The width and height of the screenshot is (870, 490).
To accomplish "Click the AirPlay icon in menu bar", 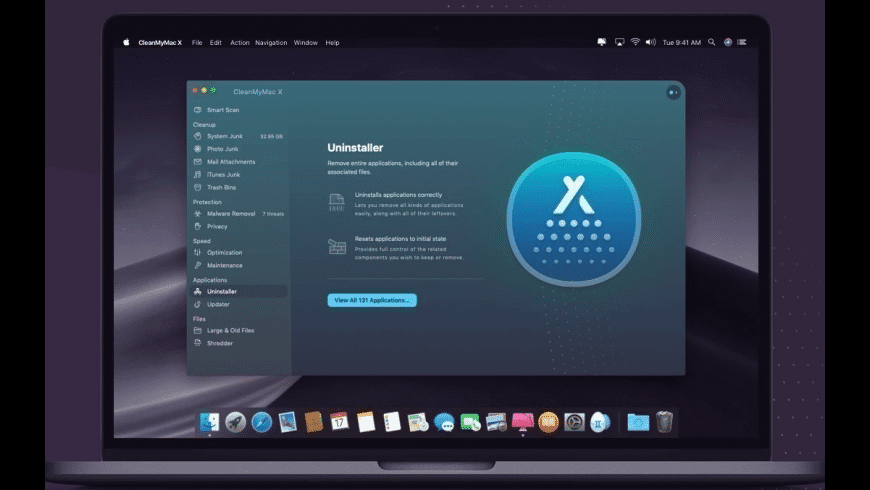I will [x=619, y=42].
